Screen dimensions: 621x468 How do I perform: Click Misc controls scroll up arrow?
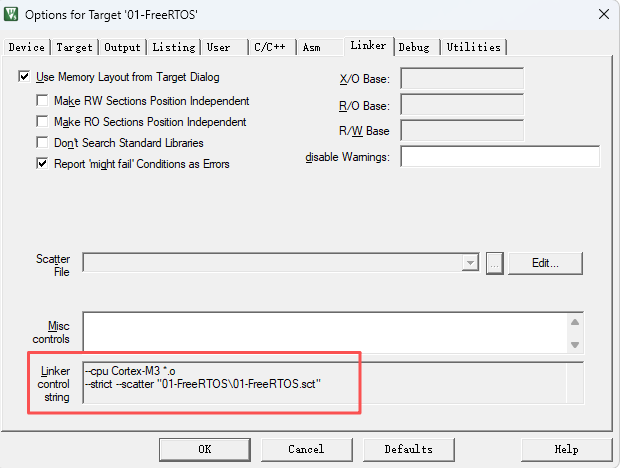click(x=575, y=322)
